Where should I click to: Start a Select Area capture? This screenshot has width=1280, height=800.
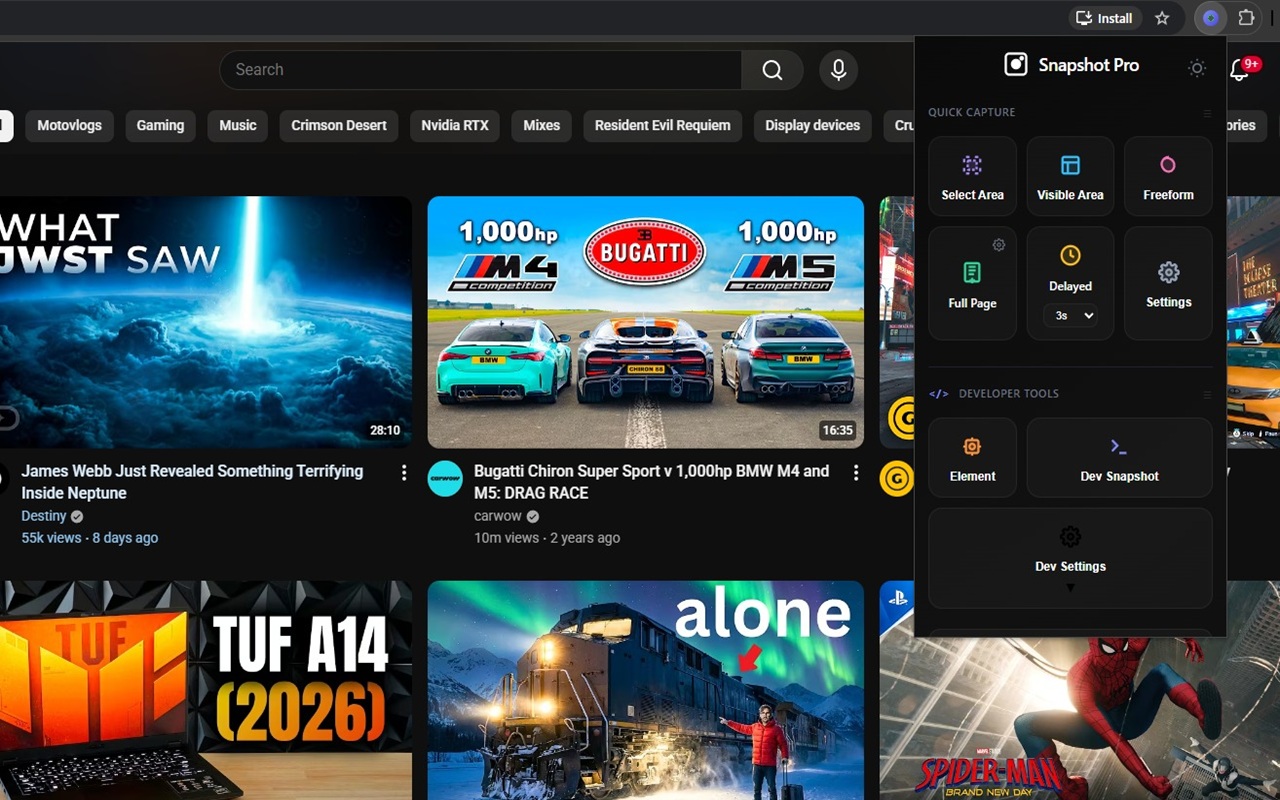coord(972,176)
